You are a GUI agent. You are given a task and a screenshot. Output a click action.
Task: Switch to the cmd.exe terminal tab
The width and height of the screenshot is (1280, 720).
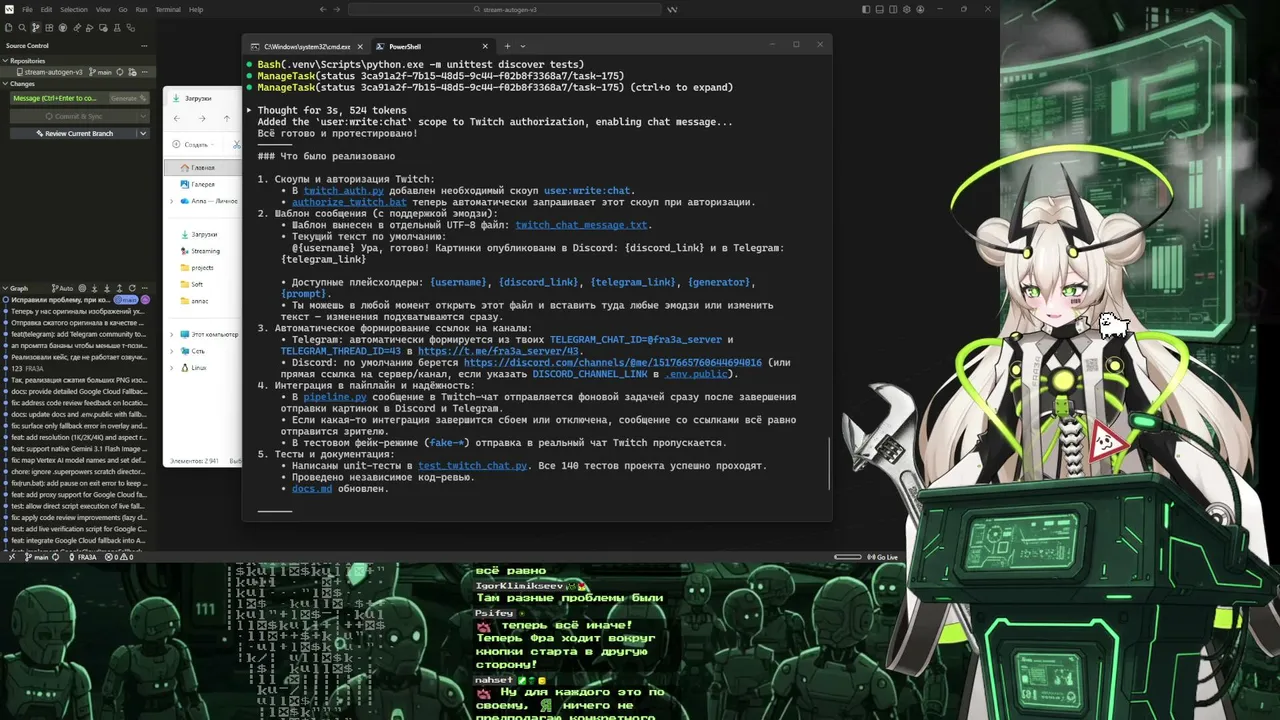(x=307, y=46)
